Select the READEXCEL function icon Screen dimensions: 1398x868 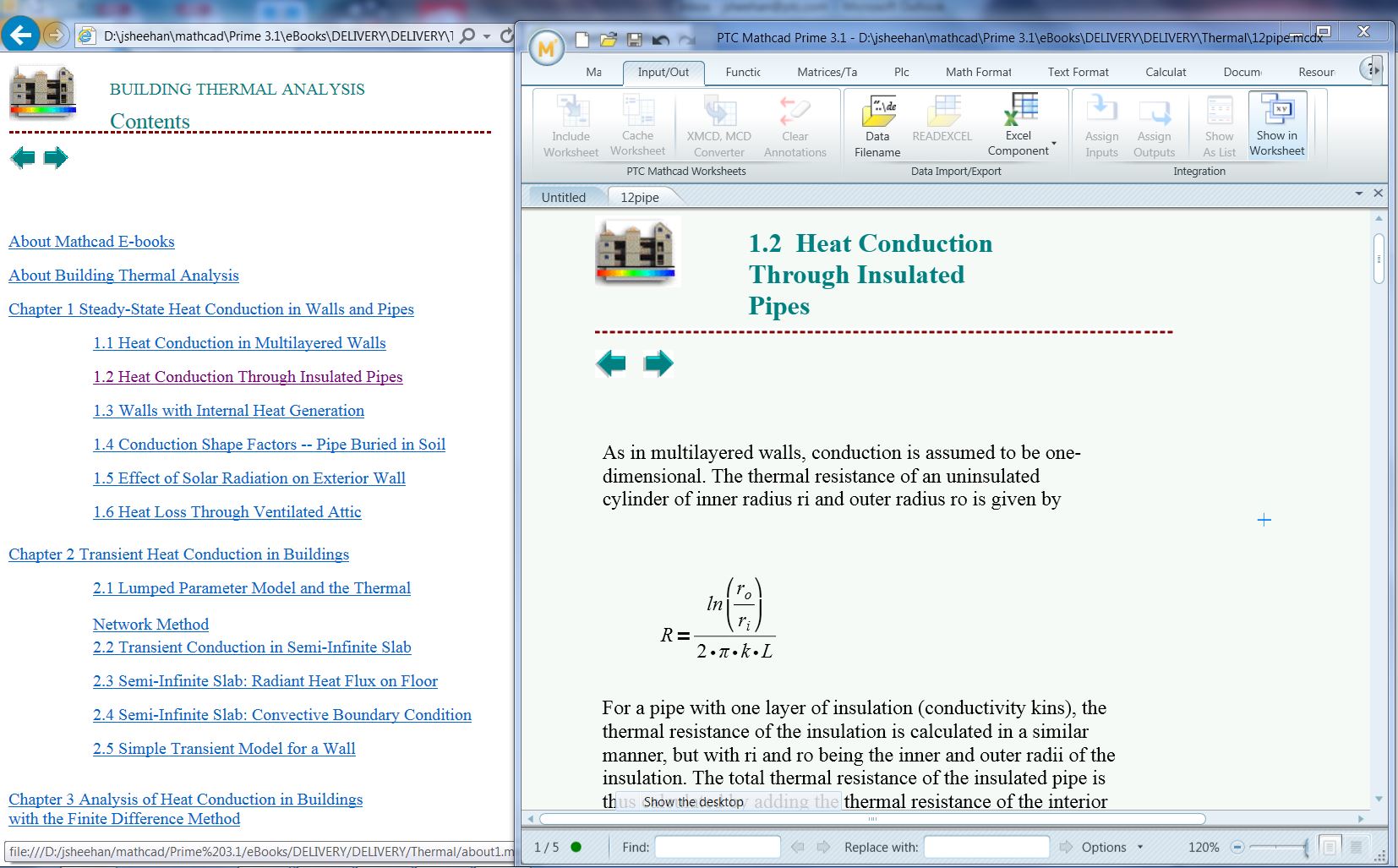pyautogui.click(x=942, y=118)
